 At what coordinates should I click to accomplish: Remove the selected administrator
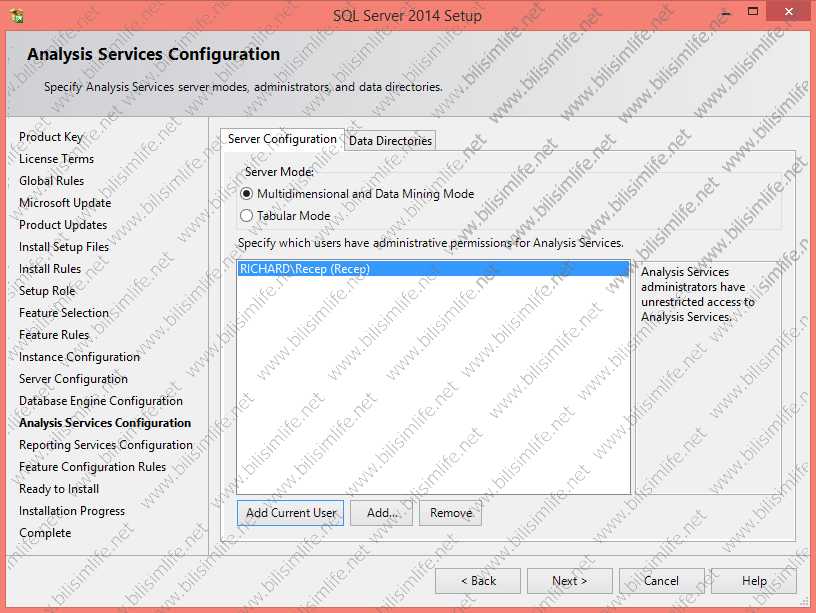451,513
